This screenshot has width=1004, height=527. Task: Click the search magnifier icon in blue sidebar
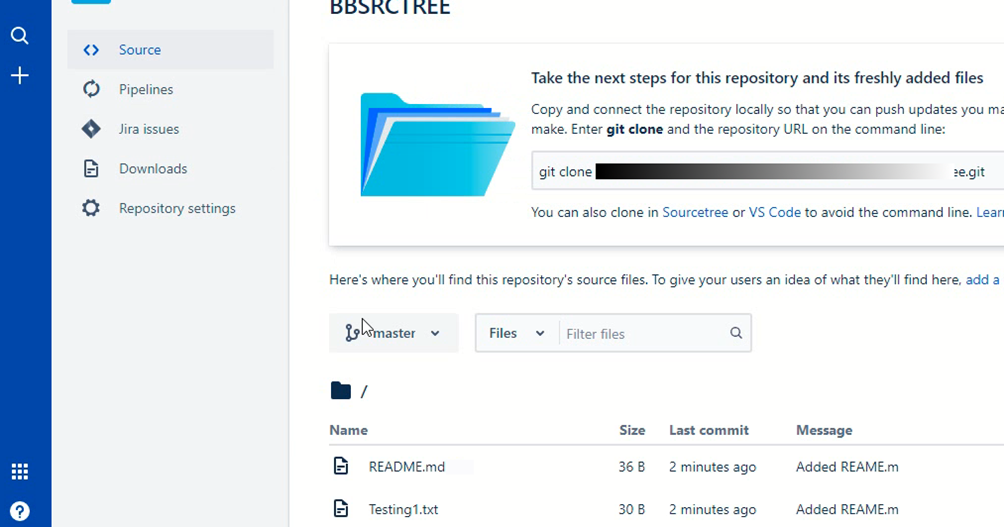[19, 36]
